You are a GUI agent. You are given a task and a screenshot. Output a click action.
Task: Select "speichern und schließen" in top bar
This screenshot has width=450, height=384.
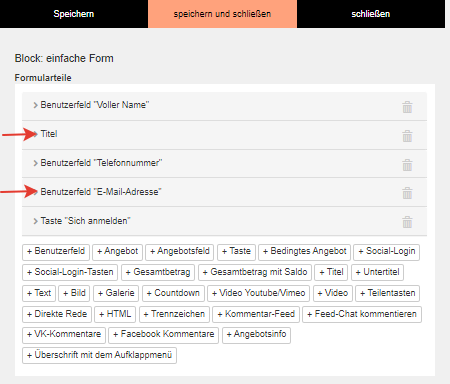click(x=222, y=14)
